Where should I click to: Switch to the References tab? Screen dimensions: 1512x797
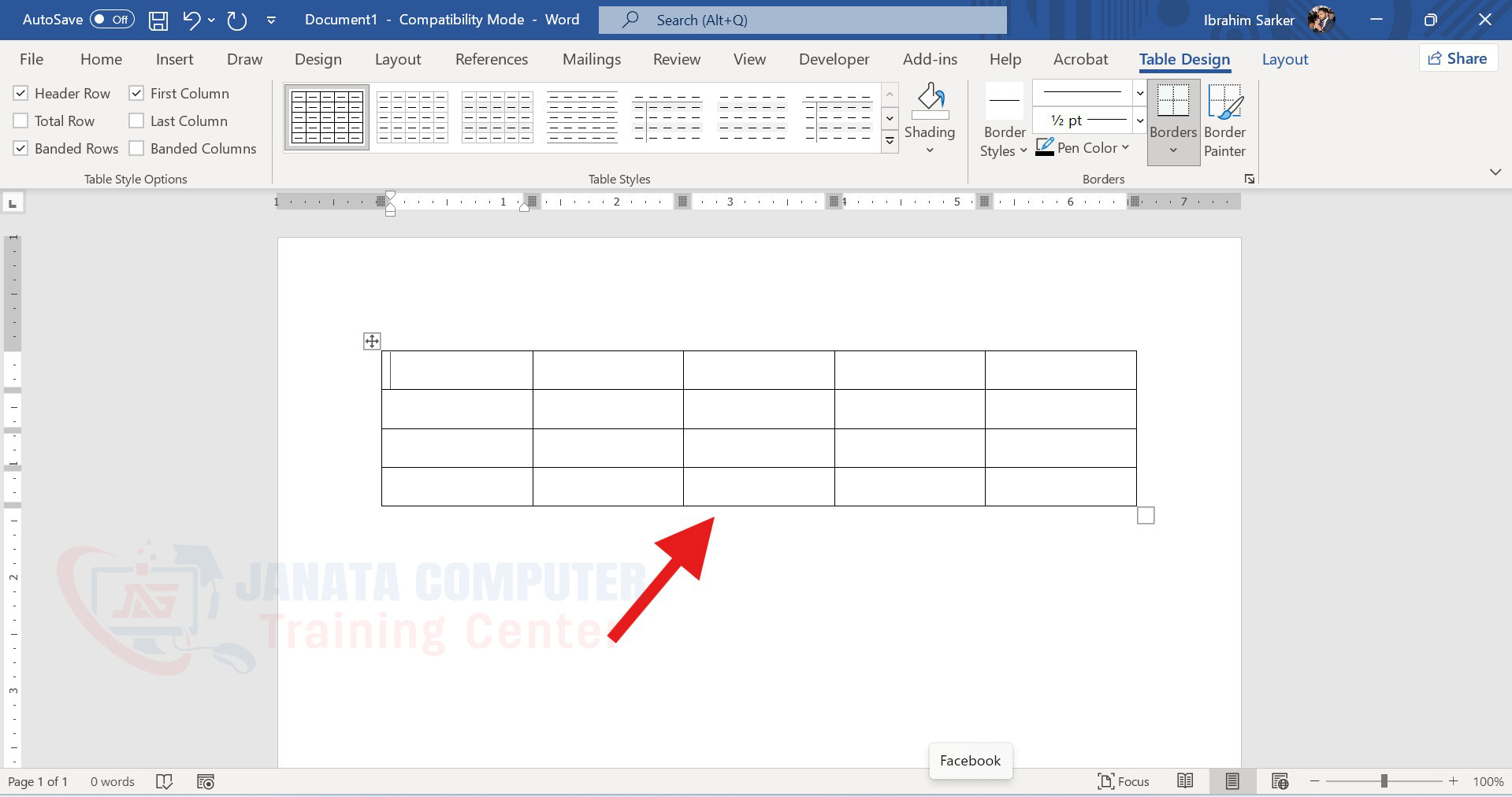[x=492, y=60]
